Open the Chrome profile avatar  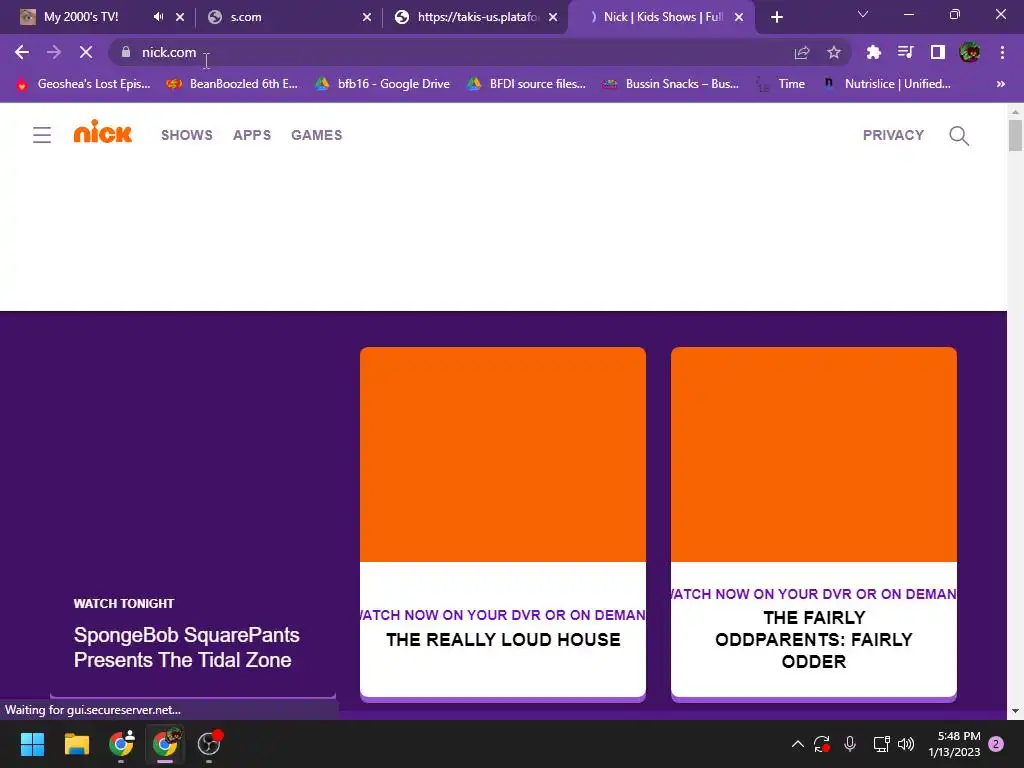[x=970, y=52]
